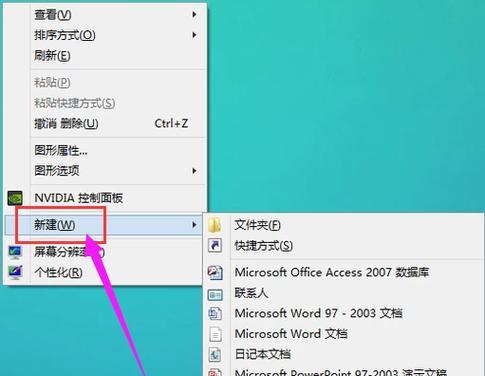Create a new 日记本文档

tap(344, 354)
